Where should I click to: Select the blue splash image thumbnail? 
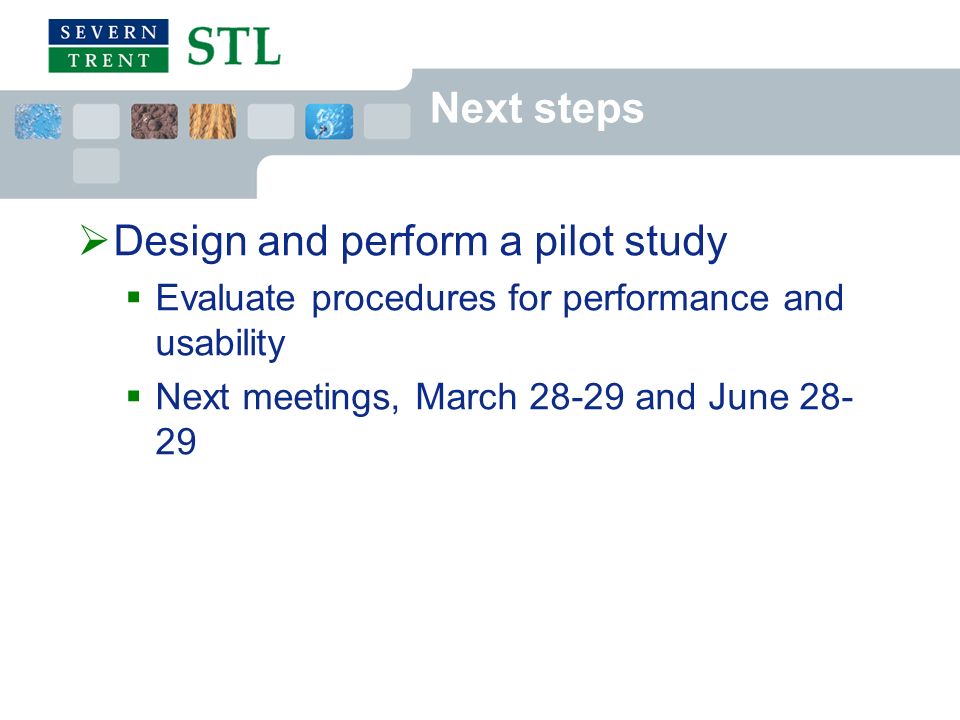tap(329, 121)
